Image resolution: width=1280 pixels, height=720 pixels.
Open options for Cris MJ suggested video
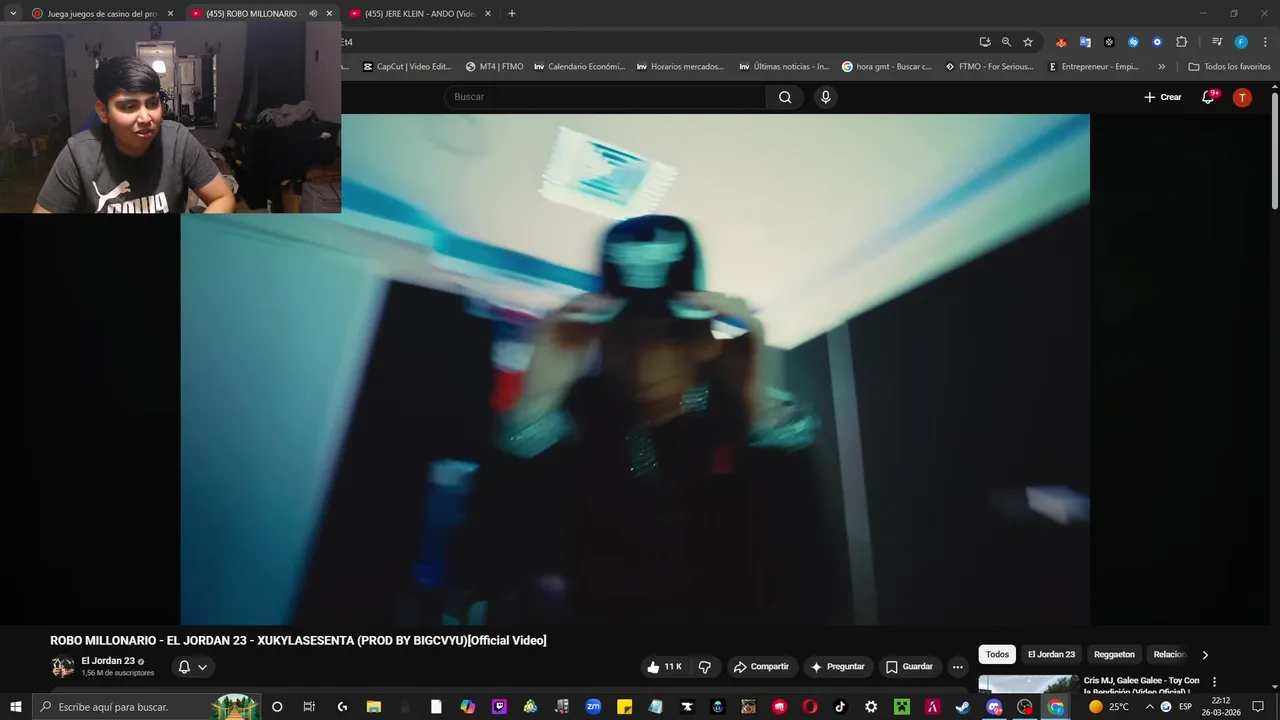tap(1215, 682)
